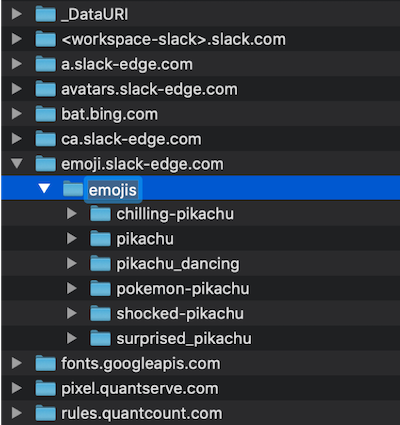Image resolution: width=400 pixels, height=425 pixels.
Task: Click the pikachu_dancing folder icon
Action: point(100,264)
